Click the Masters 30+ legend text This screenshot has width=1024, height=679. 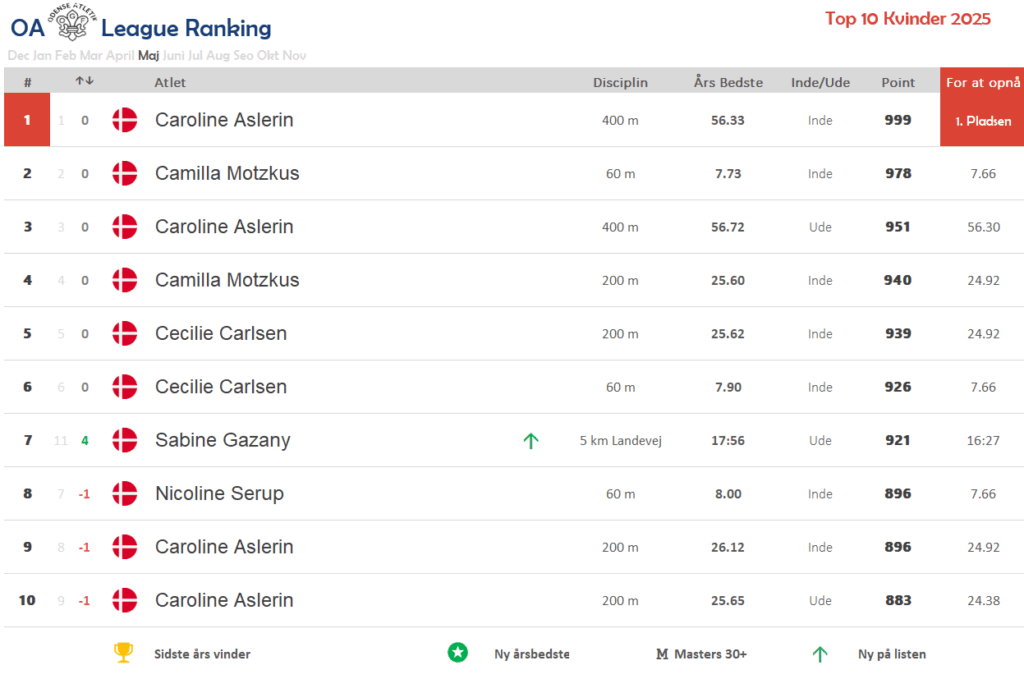(x=710, y=654)
